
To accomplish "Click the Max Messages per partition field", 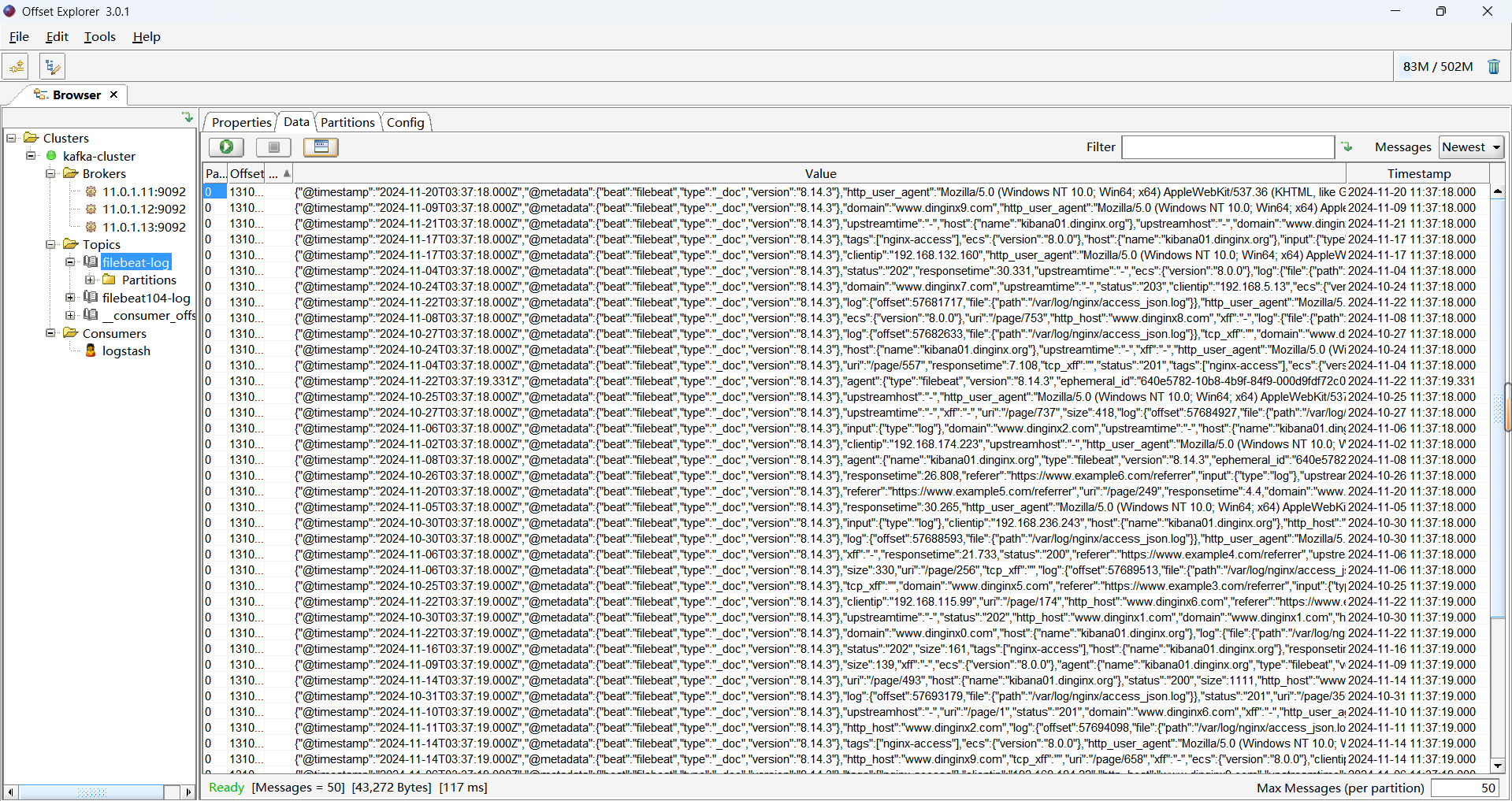I will (1466, 788).
